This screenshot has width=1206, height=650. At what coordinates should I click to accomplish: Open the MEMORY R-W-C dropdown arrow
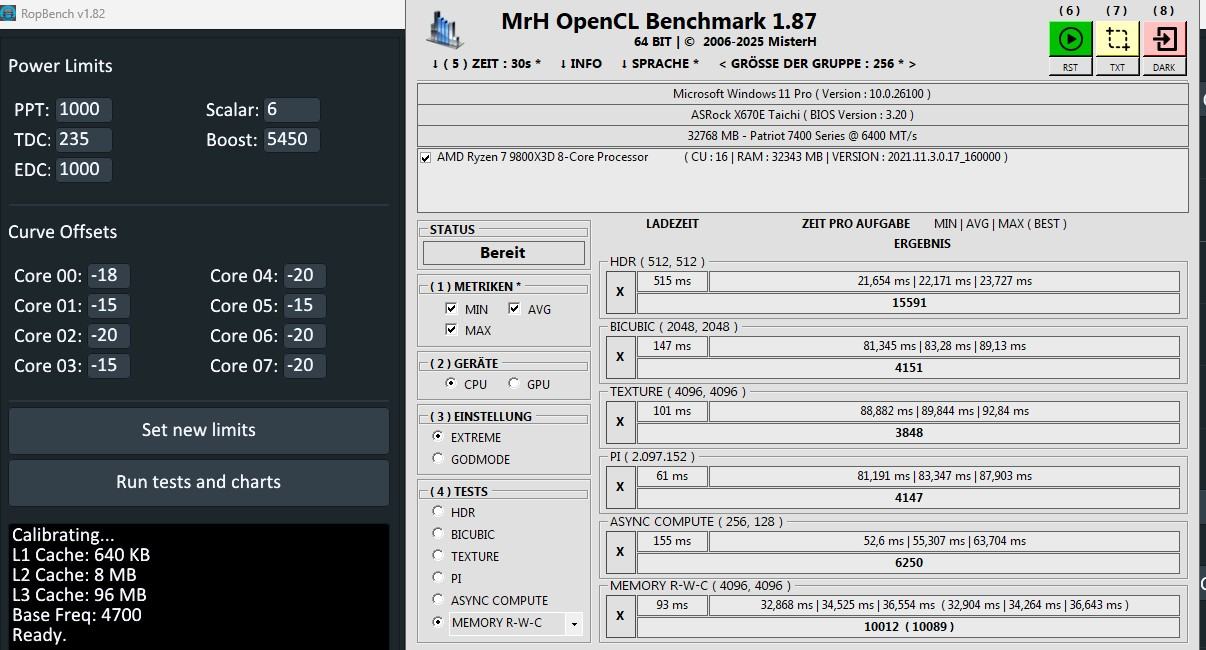(574, 624)
